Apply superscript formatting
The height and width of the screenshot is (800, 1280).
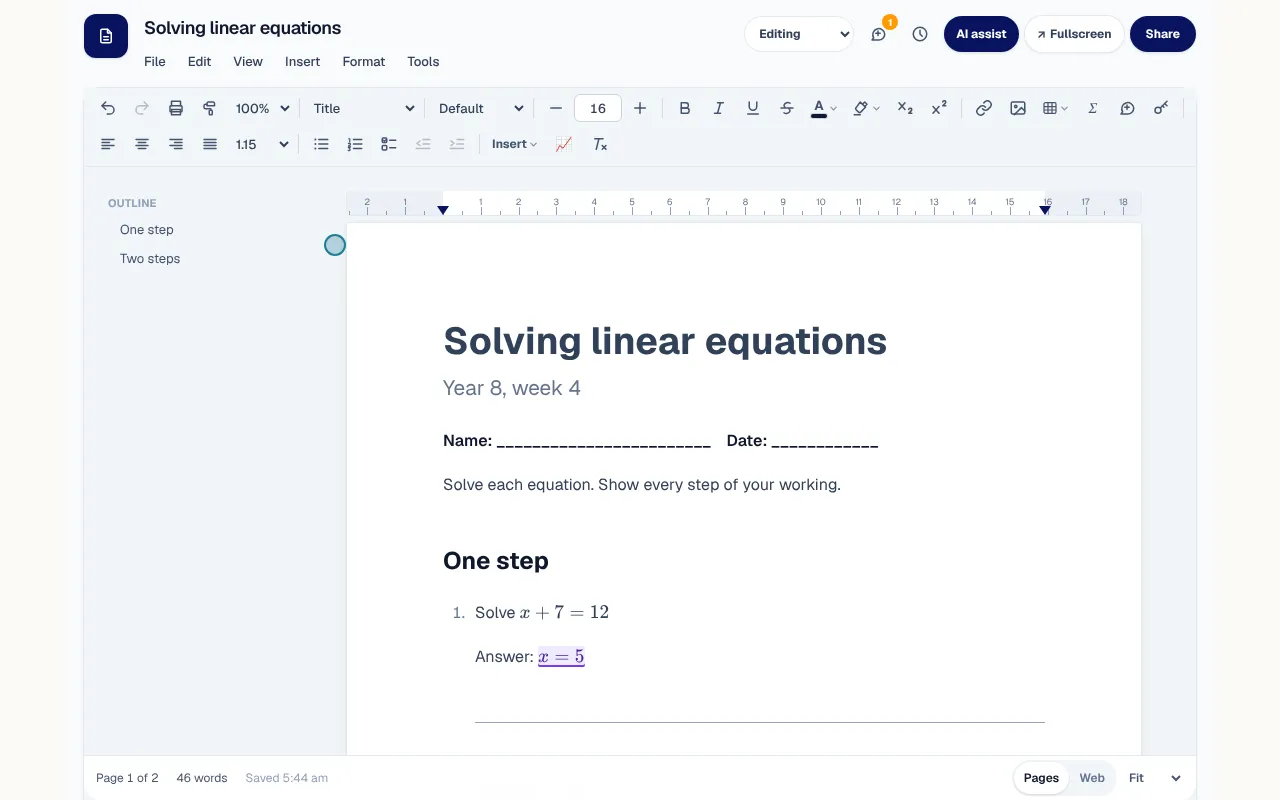point(939,108)
